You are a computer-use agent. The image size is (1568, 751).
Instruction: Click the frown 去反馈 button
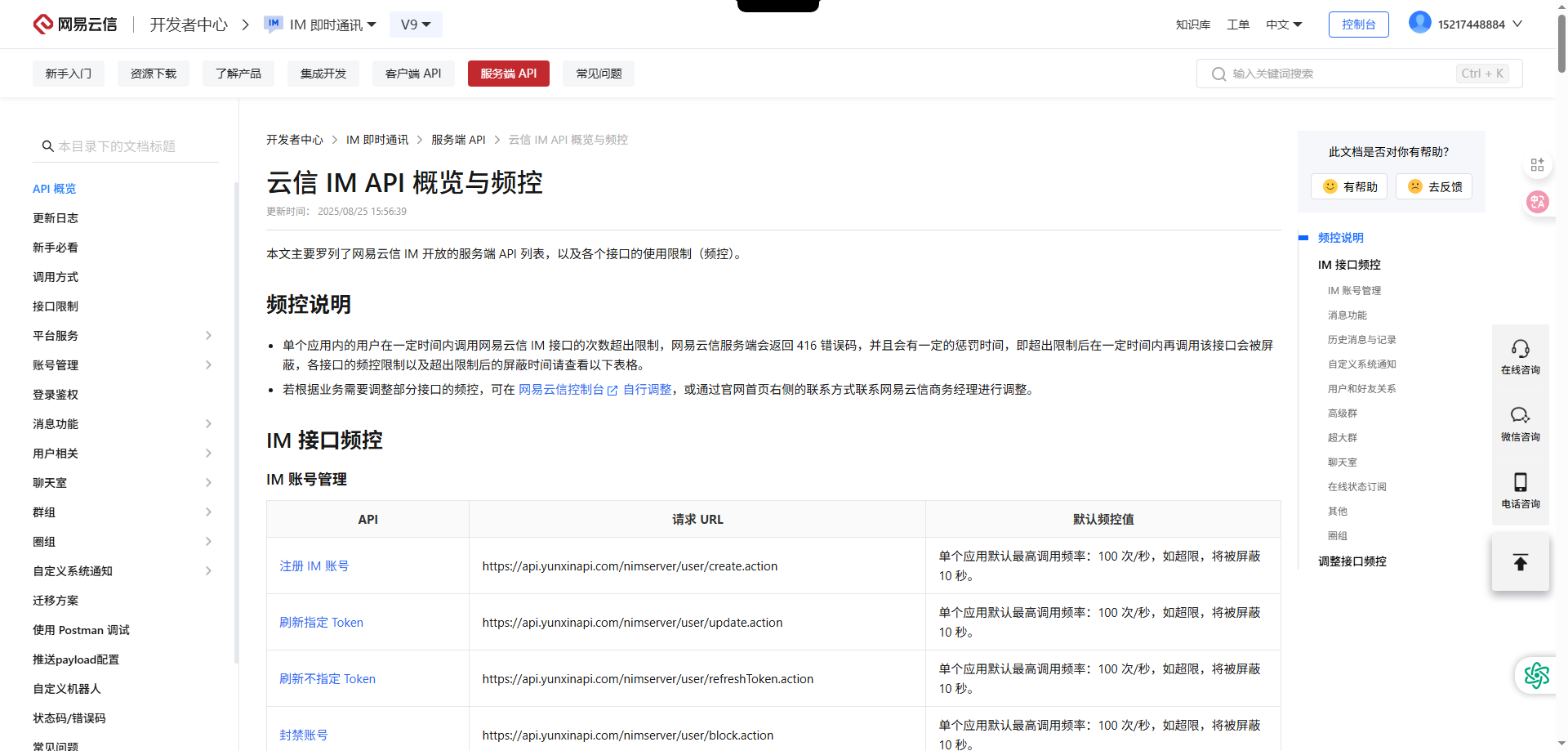1434,186
